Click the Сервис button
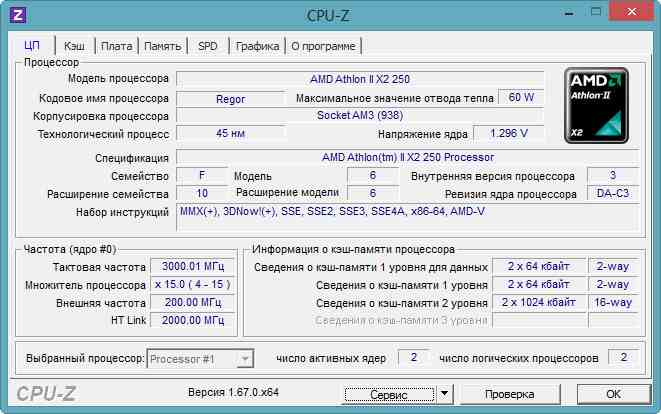Viewport: 661px width, 414px height. [389, 395]
